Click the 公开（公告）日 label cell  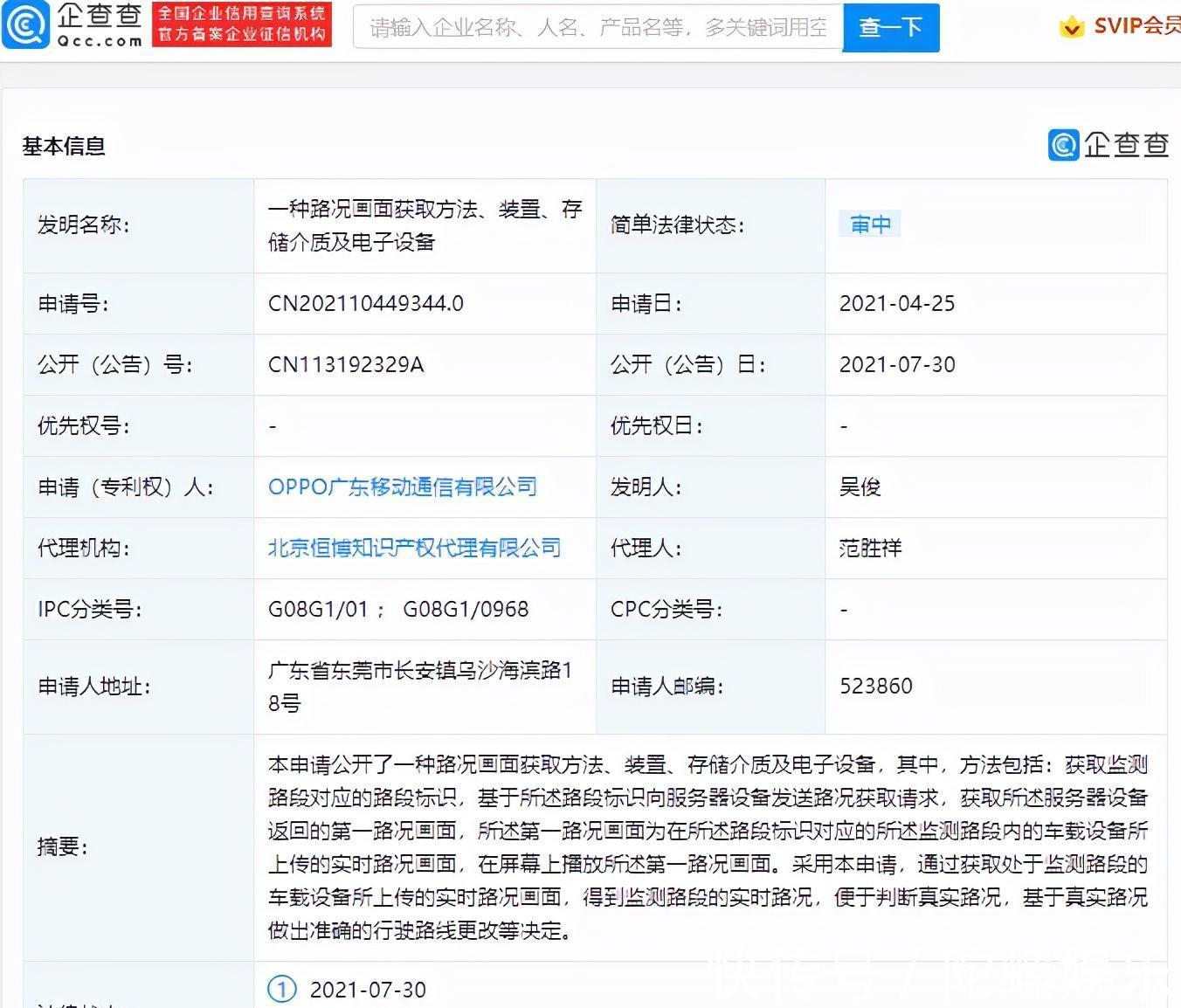(x=711, y=365)
